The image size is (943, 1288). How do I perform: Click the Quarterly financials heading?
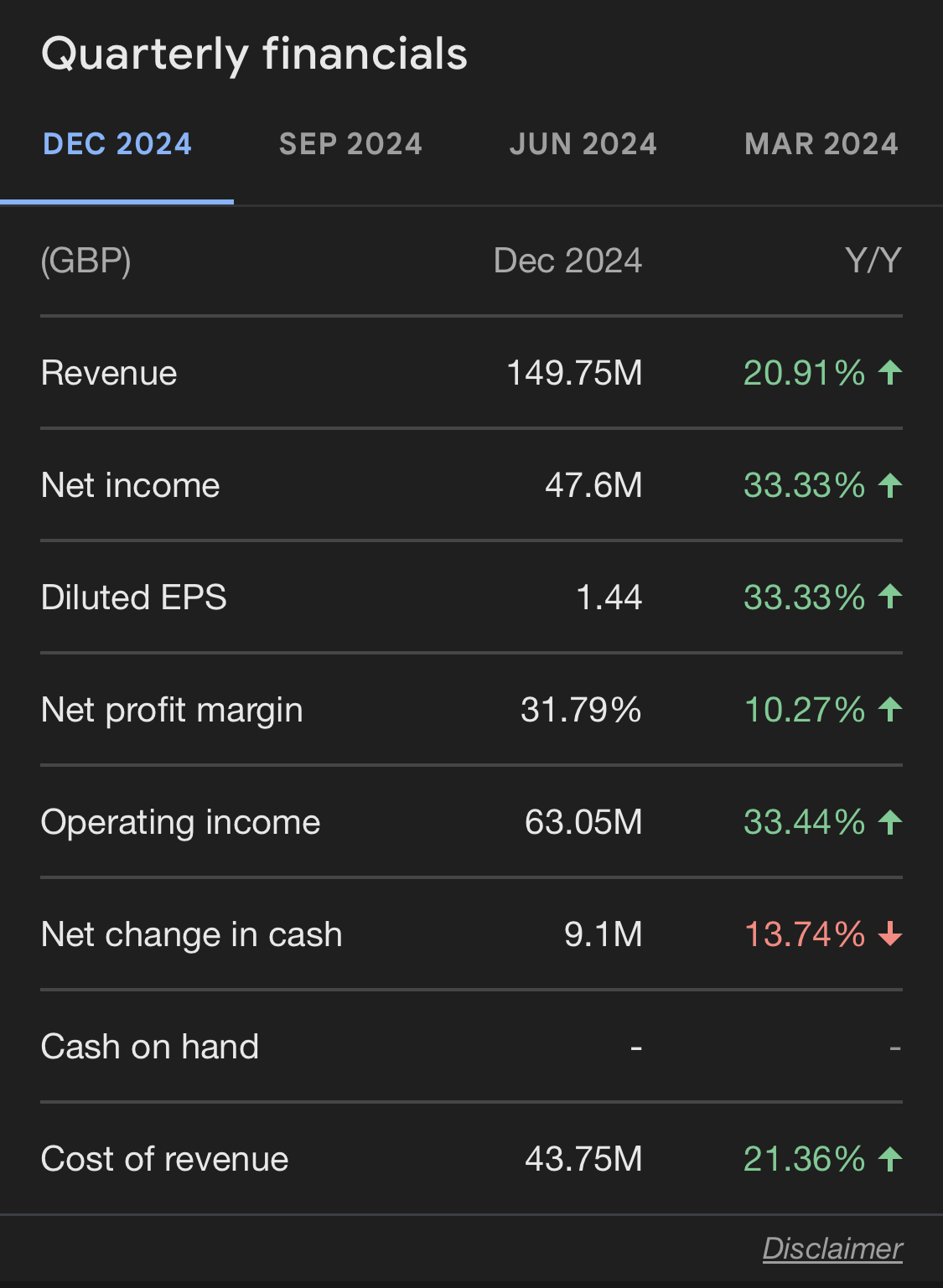254,54
